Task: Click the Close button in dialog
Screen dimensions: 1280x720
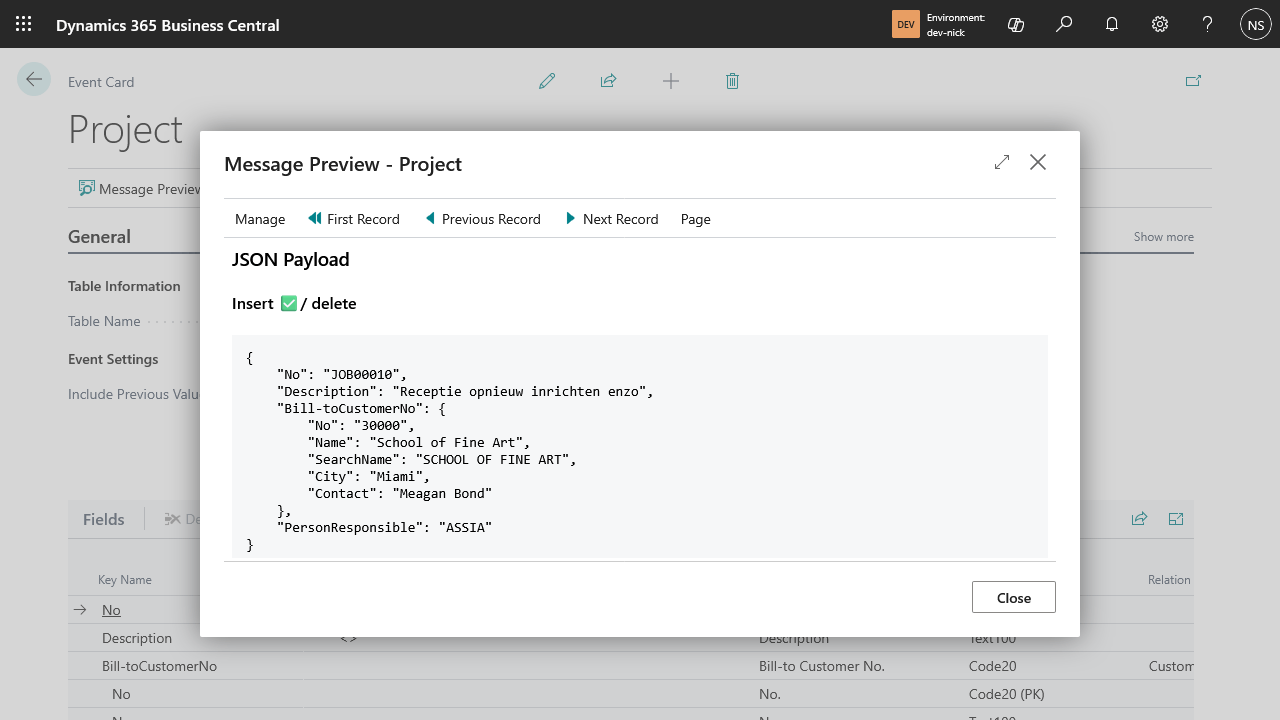Action: tap(1014, 597)
